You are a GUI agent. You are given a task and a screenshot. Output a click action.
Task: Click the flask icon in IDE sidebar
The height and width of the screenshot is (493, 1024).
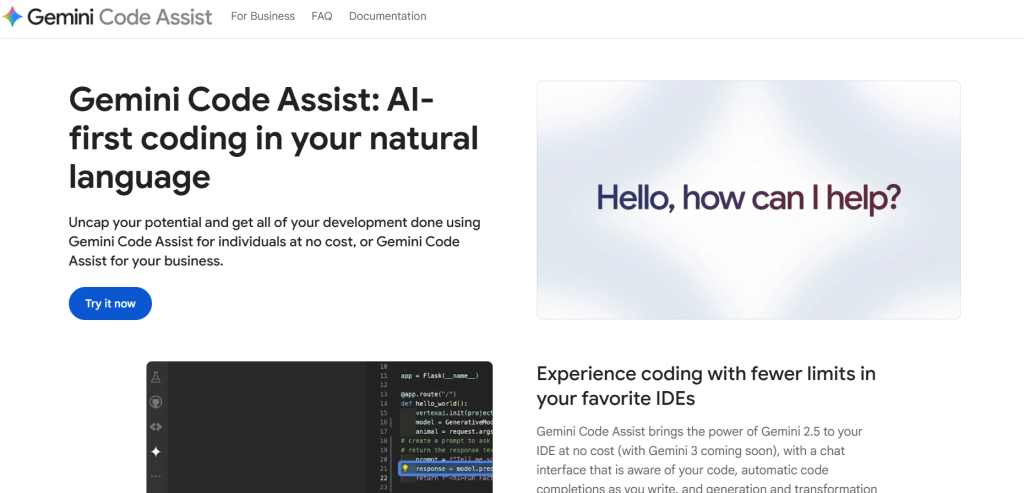coord(155,377)
